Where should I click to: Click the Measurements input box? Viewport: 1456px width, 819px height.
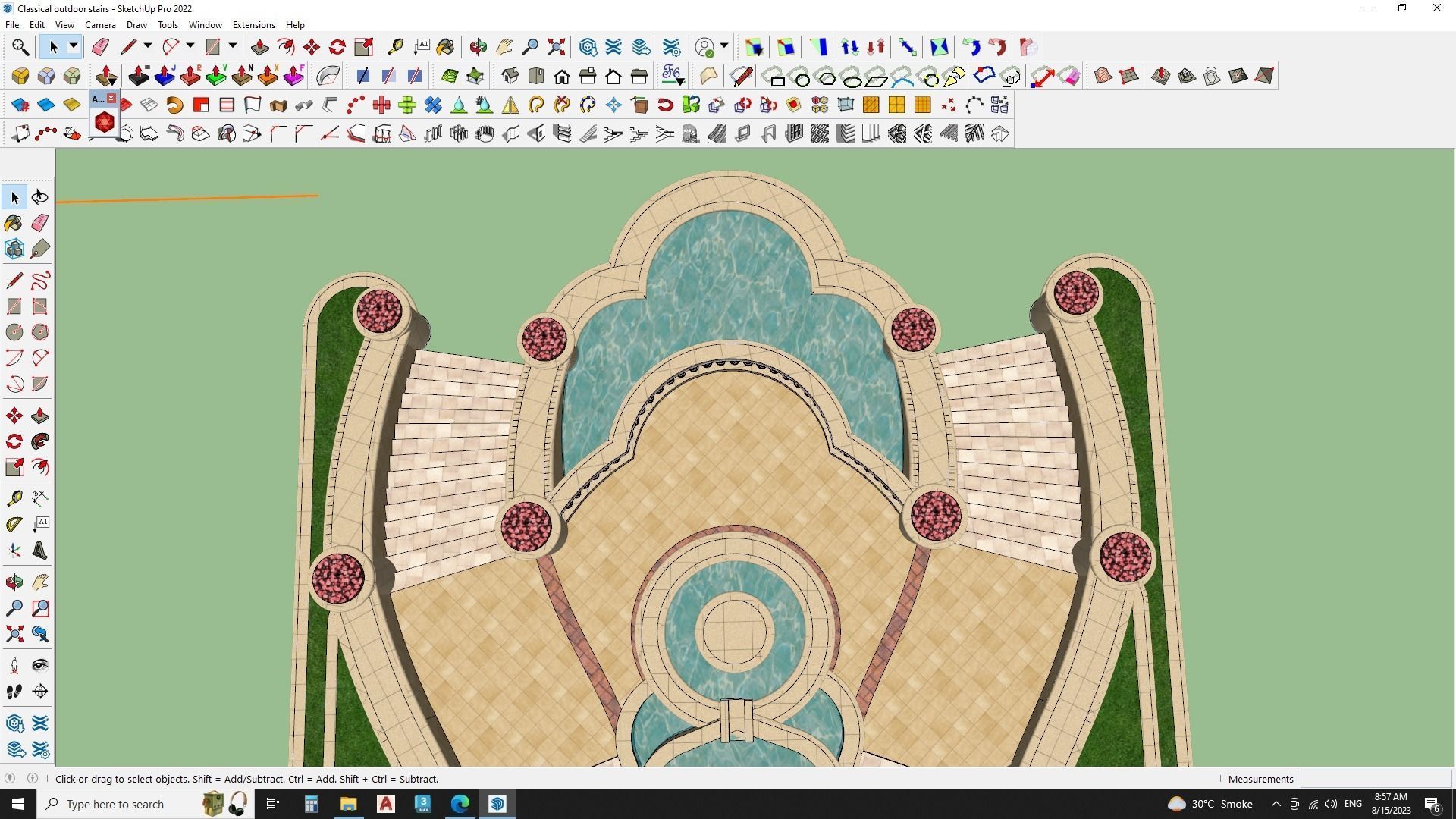tap(1375, 779)
